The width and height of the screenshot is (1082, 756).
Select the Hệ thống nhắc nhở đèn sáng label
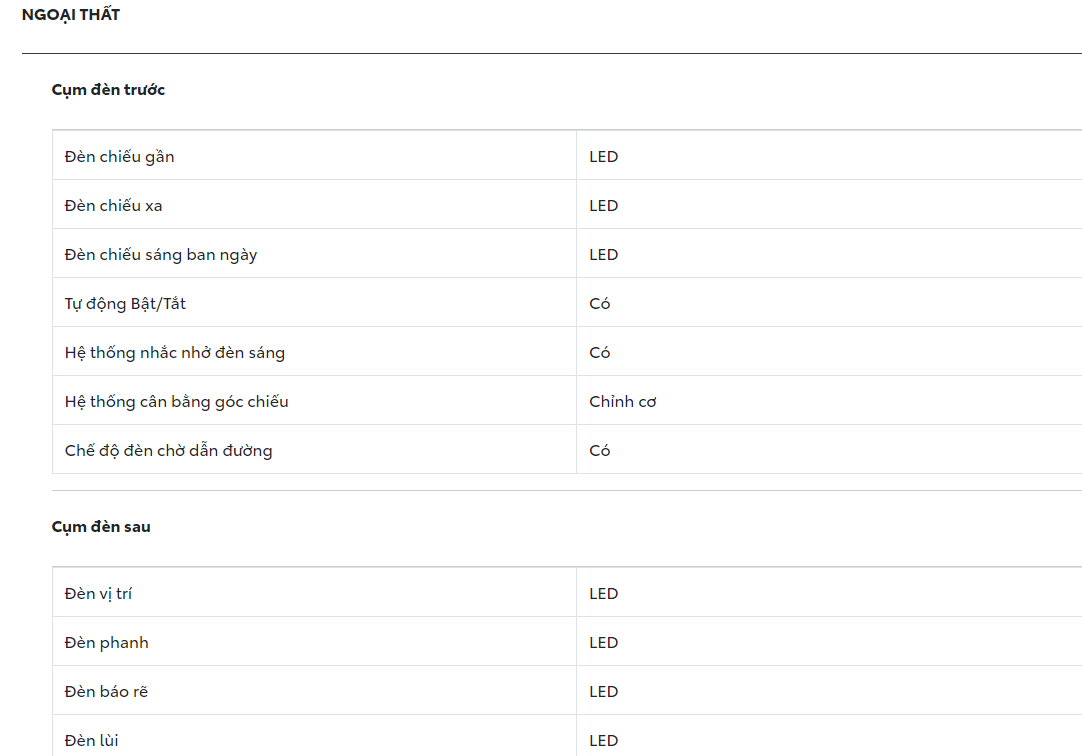click(174, 353)
